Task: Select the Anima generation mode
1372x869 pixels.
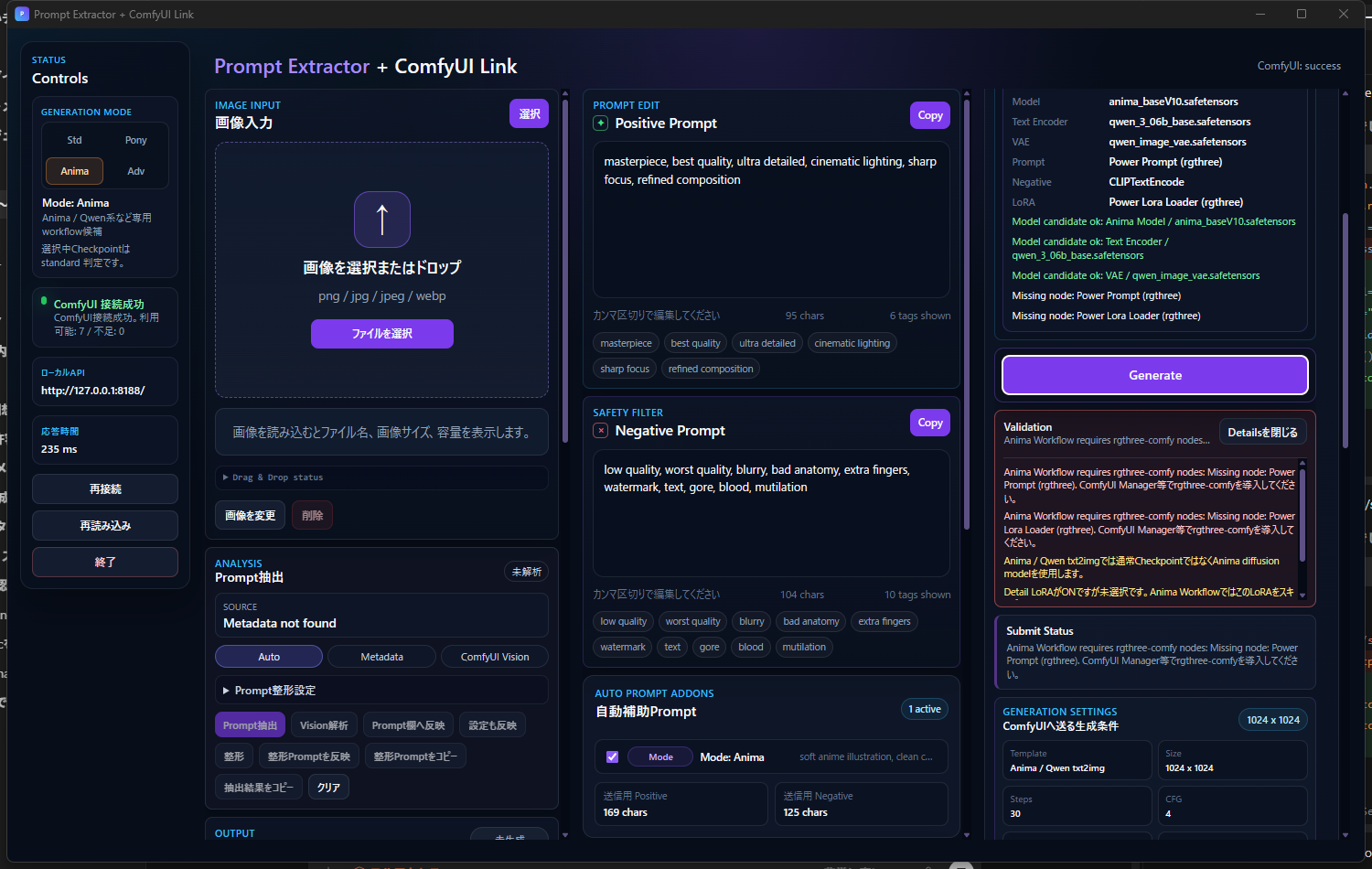Action: coord(75,171)
